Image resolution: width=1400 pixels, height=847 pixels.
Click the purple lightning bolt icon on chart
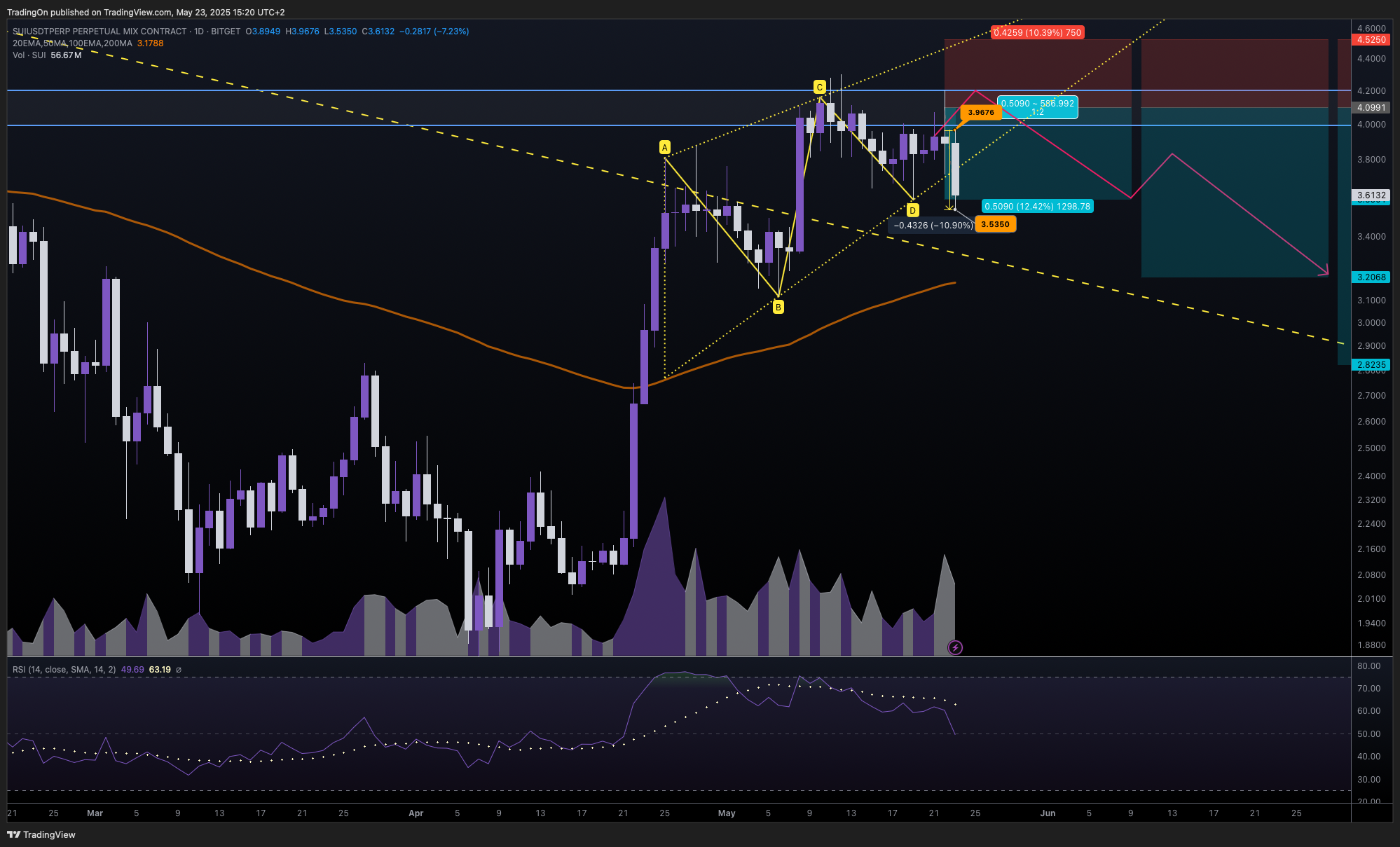click(955, 647)
